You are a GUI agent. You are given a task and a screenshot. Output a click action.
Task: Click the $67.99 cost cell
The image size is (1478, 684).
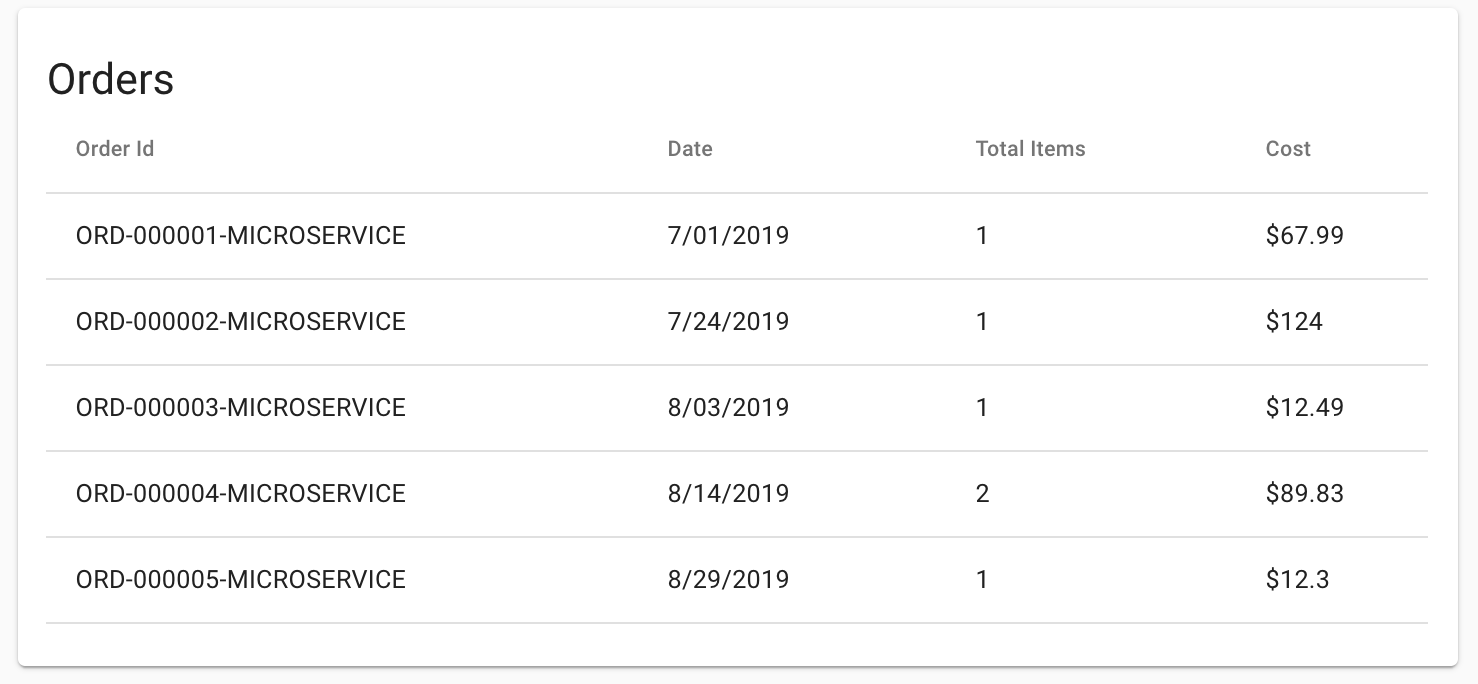[1304, 236]
